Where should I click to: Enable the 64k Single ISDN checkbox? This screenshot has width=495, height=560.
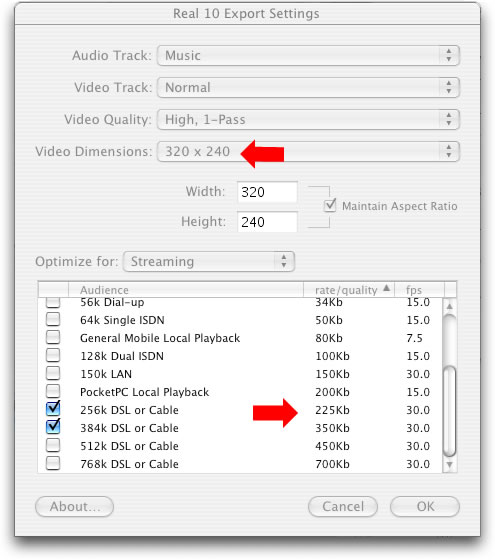(53, 319)
